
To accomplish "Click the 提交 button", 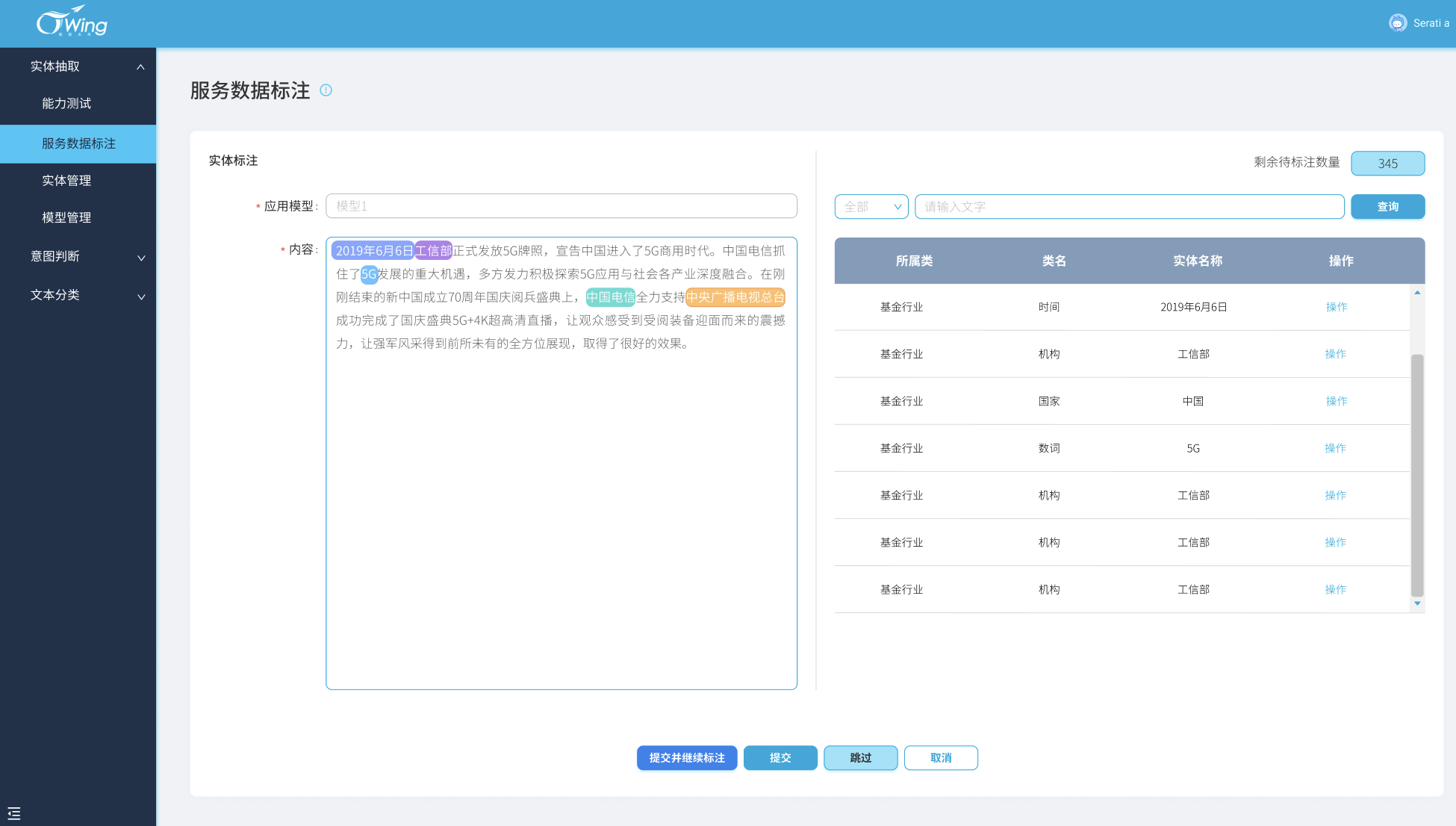I will (780, 758).
